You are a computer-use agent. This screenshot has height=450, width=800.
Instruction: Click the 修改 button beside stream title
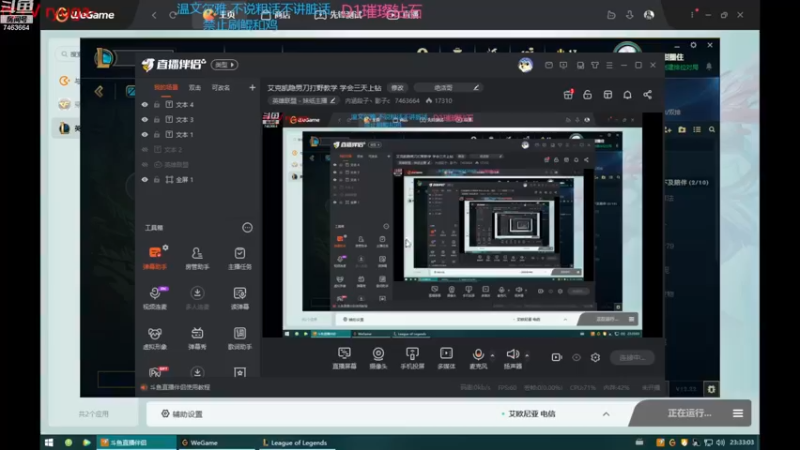coord(397,88)
